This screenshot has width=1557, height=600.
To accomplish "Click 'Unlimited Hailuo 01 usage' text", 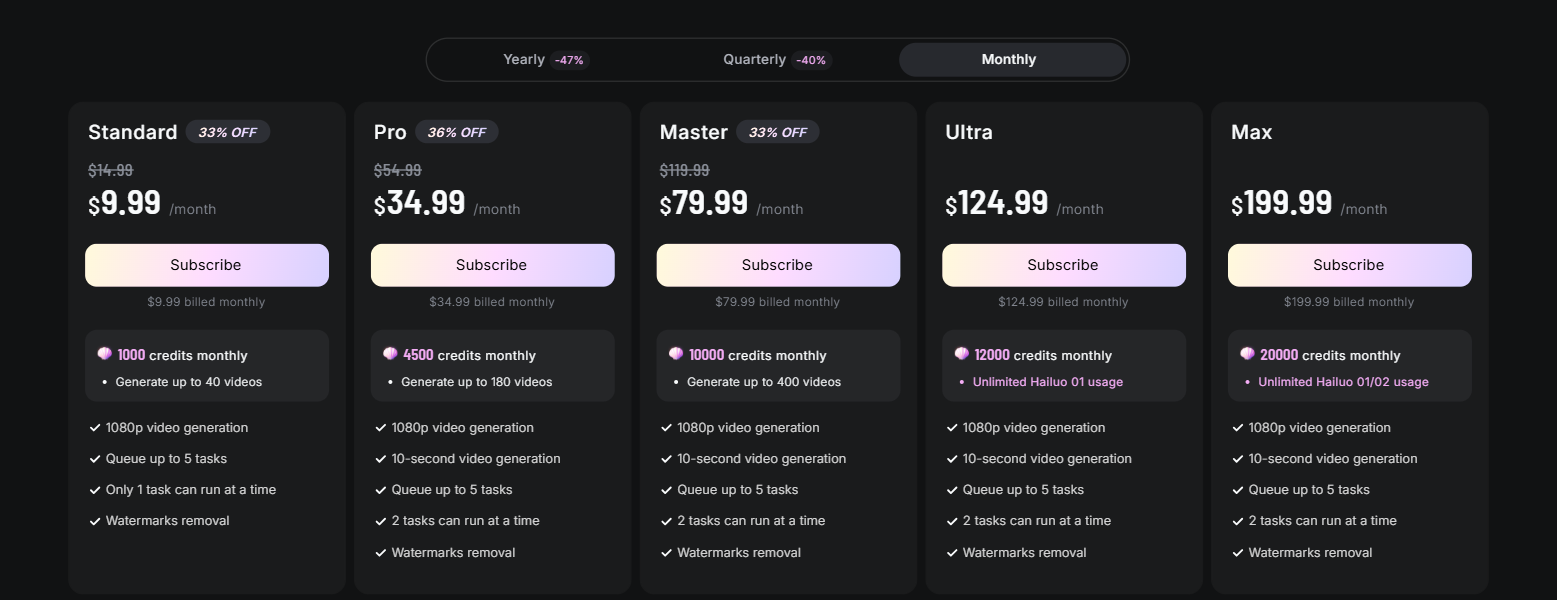I will [1048, 382].
